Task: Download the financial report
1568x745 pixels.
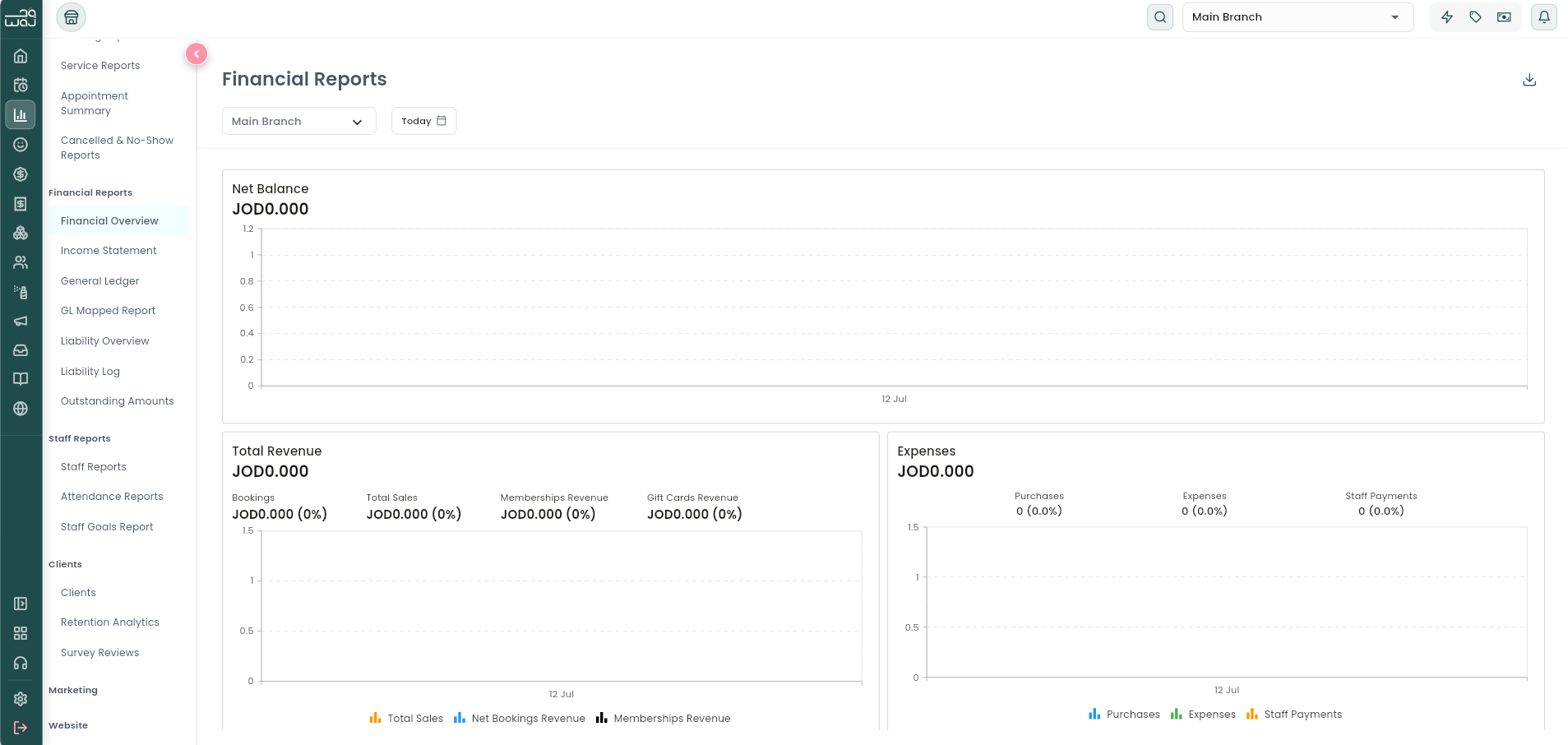Action: coord(1529,80)
